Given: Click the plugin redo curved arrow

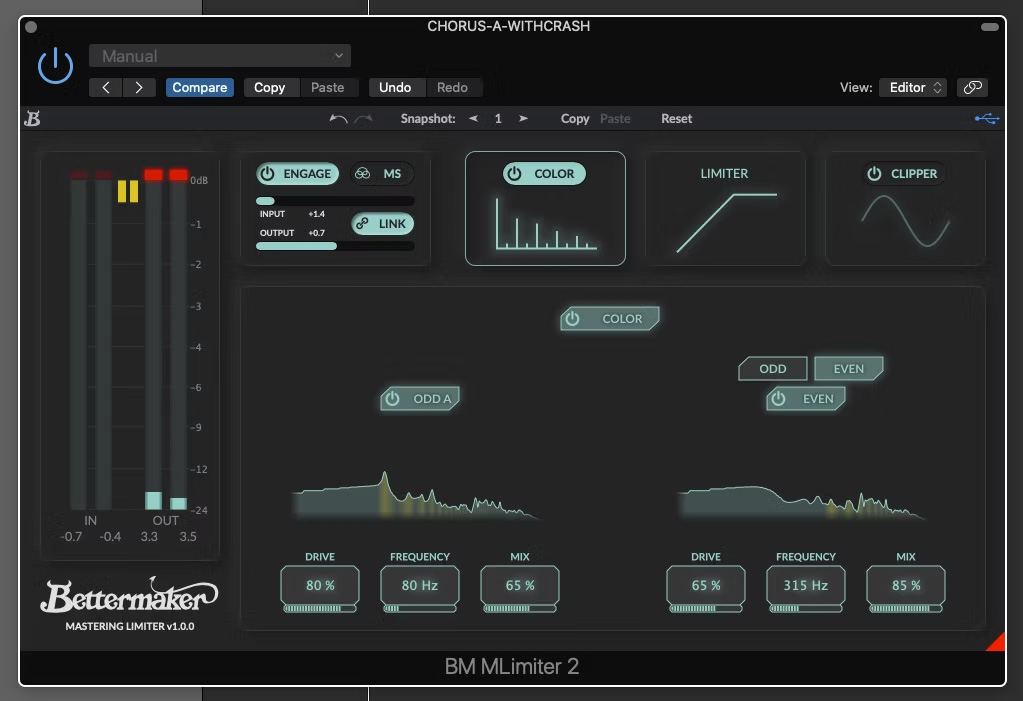Looking at the screenshot, I should click(363, 119).
